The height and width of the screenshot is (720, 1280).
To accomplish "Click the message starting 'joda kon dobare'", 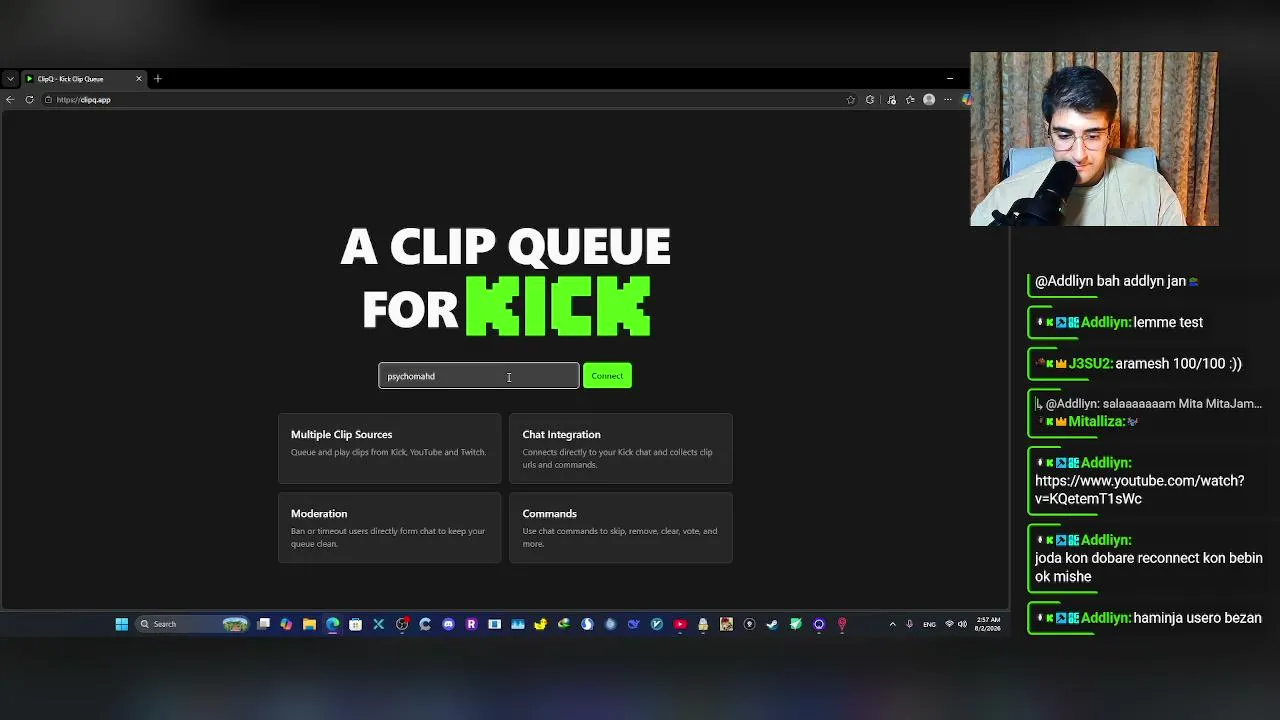I will pyautogui.click(x=1149, y=567).
